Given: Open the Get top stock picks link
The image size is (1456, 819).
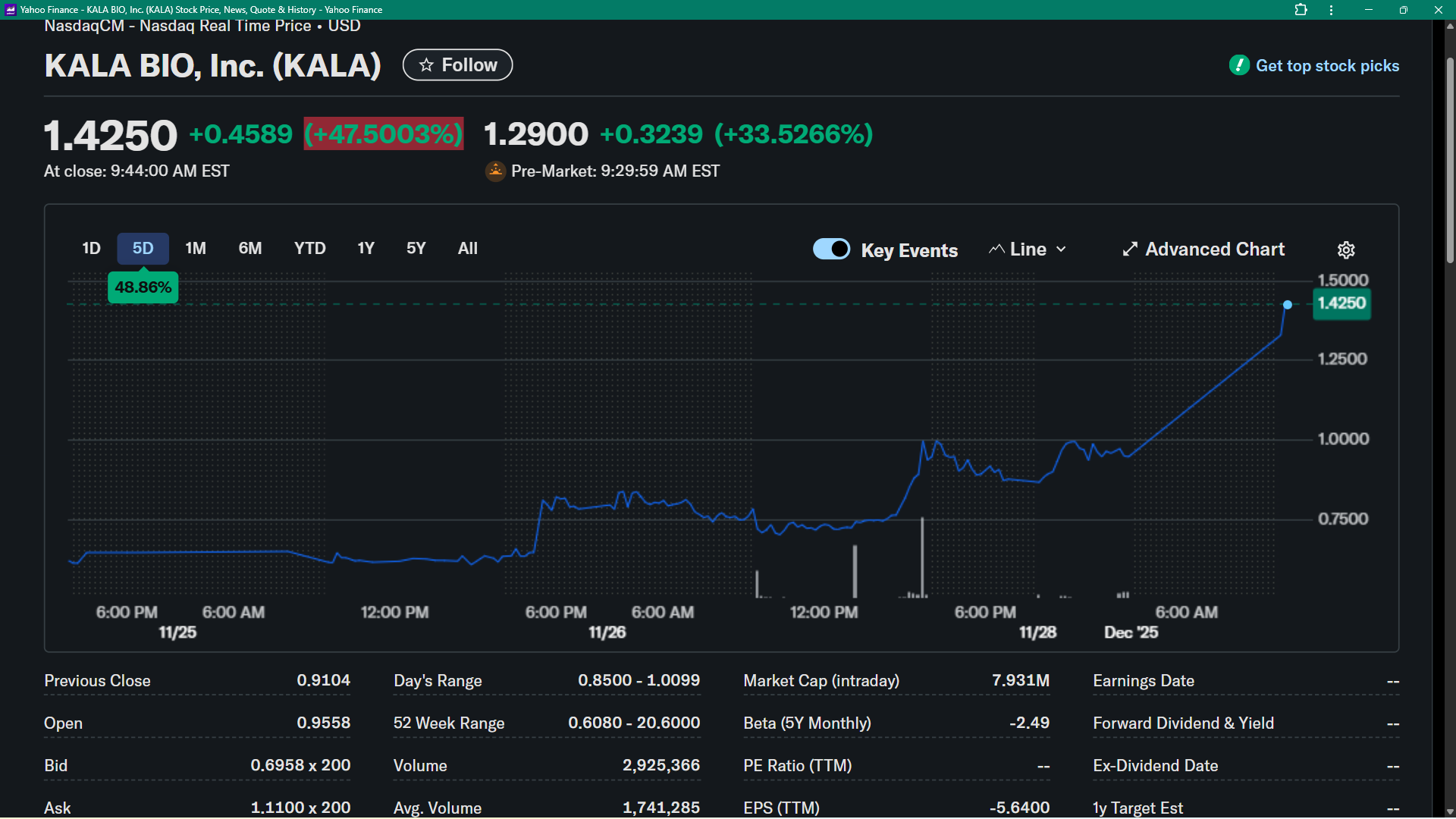Looking at the screenshot, I should [x=1327, y=65].
